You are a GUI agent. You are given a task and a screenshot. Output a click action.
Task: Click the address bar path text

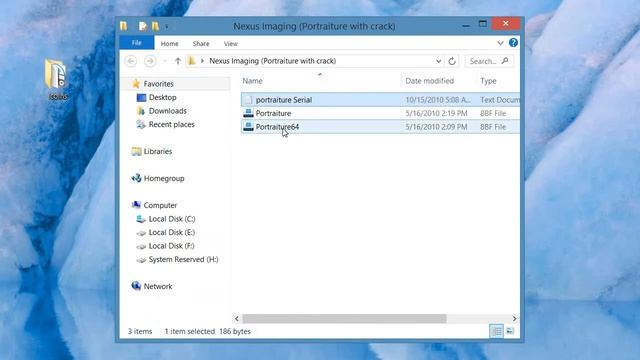(x=273, y=61)
